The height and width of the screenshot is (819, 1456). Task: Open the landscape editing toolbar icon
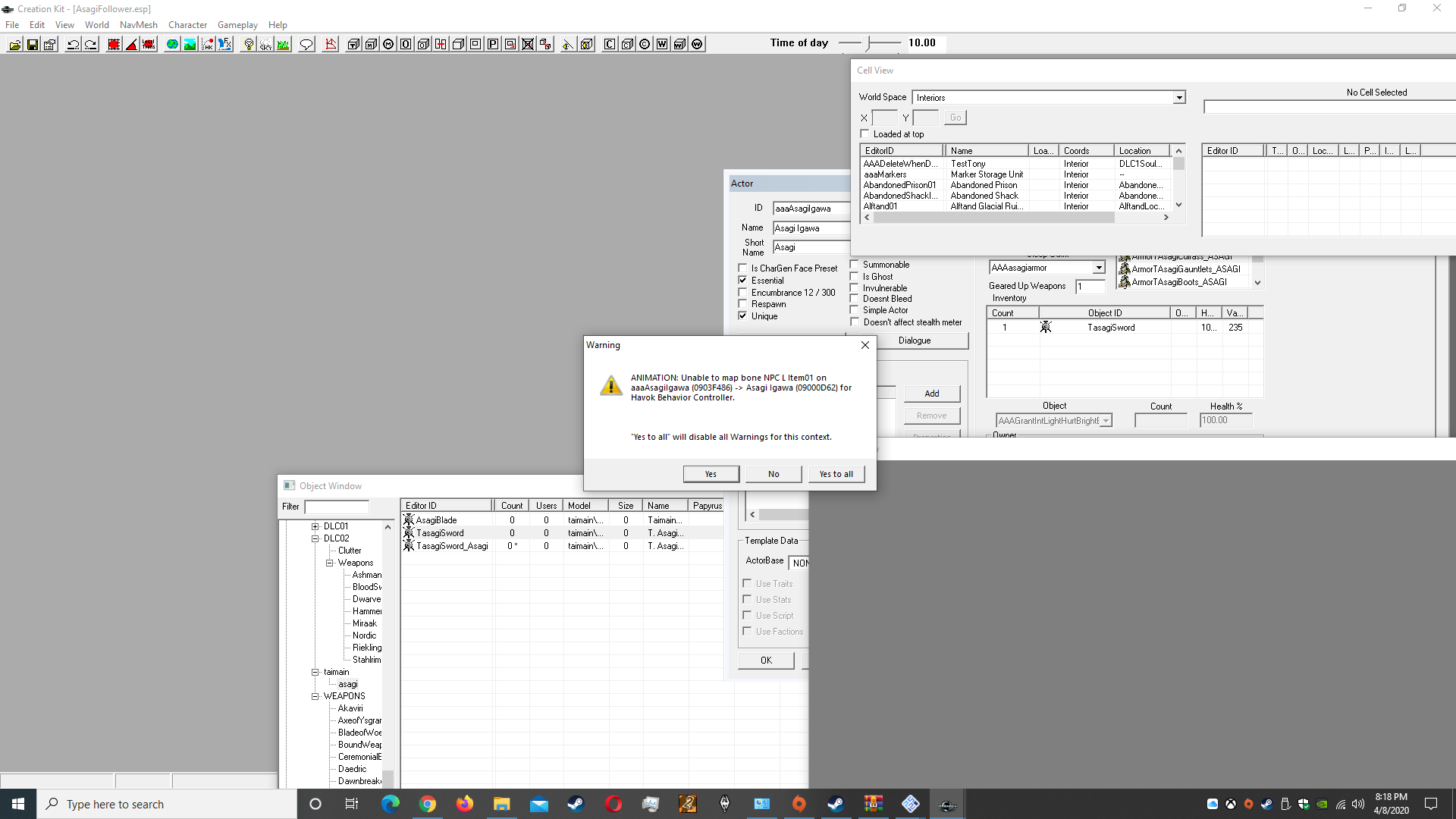(190, 44)
